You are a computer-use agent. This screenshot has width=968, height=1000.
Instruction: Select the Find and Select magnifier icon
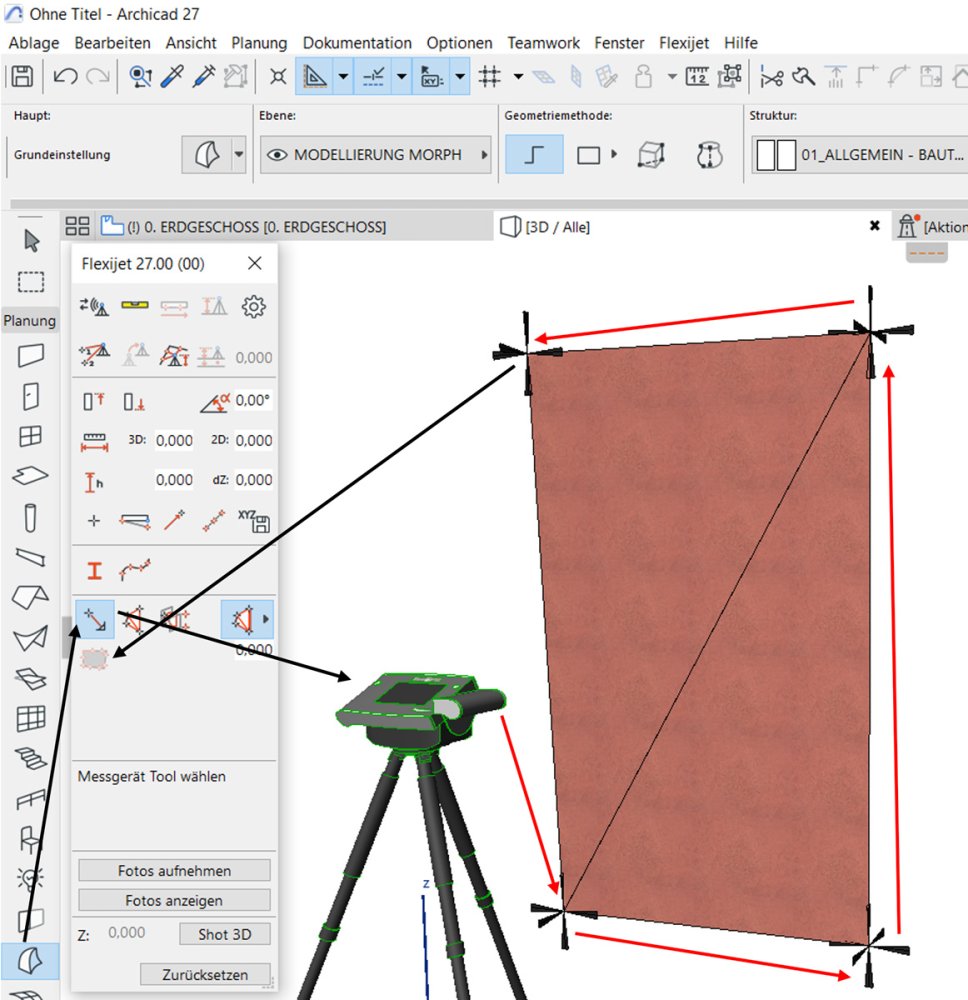pyautogui.click(x=140, y=77)
